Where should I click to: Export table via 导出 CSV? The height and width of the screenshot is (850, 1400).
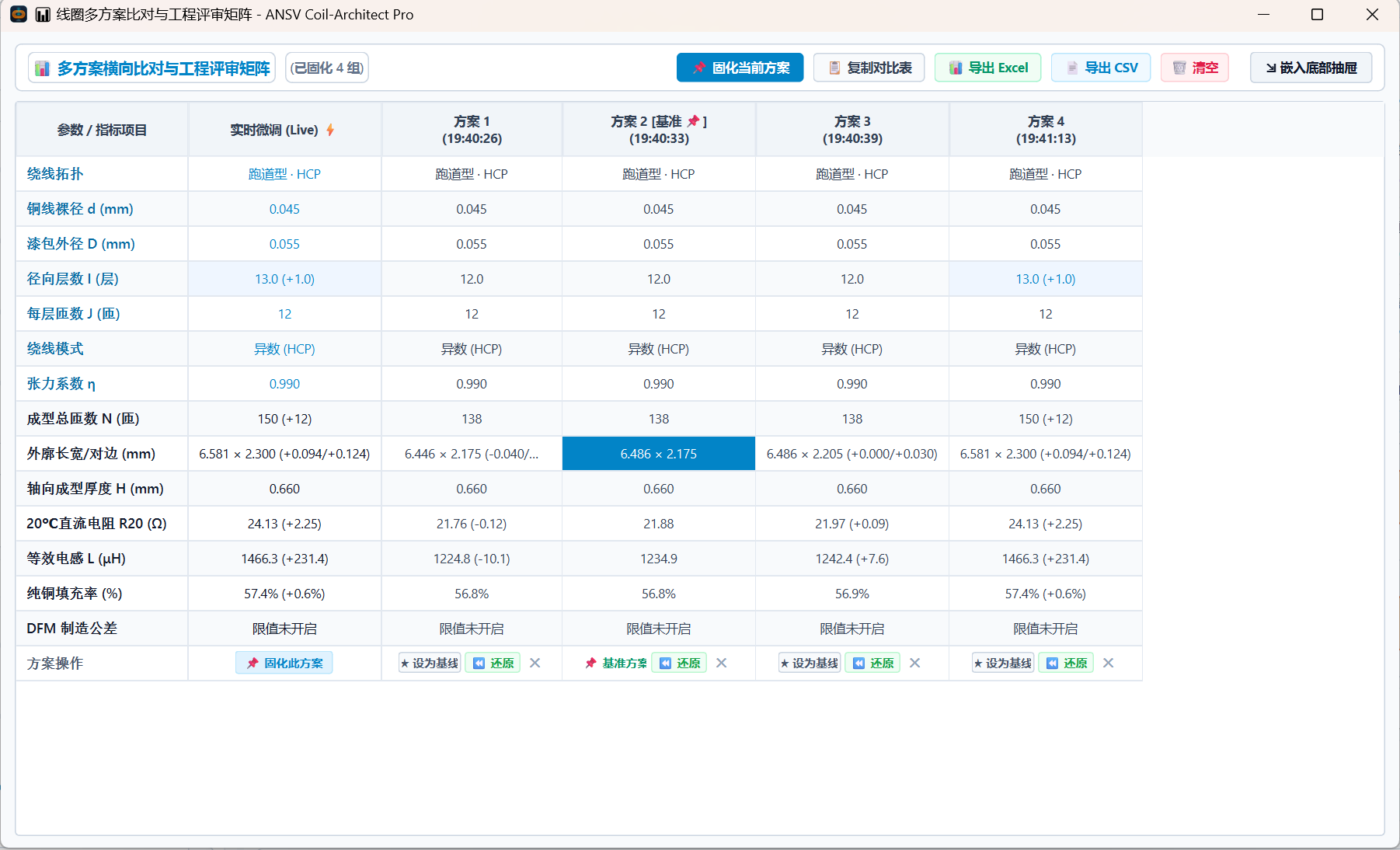pyautogui.click(x=1101, y=68)
